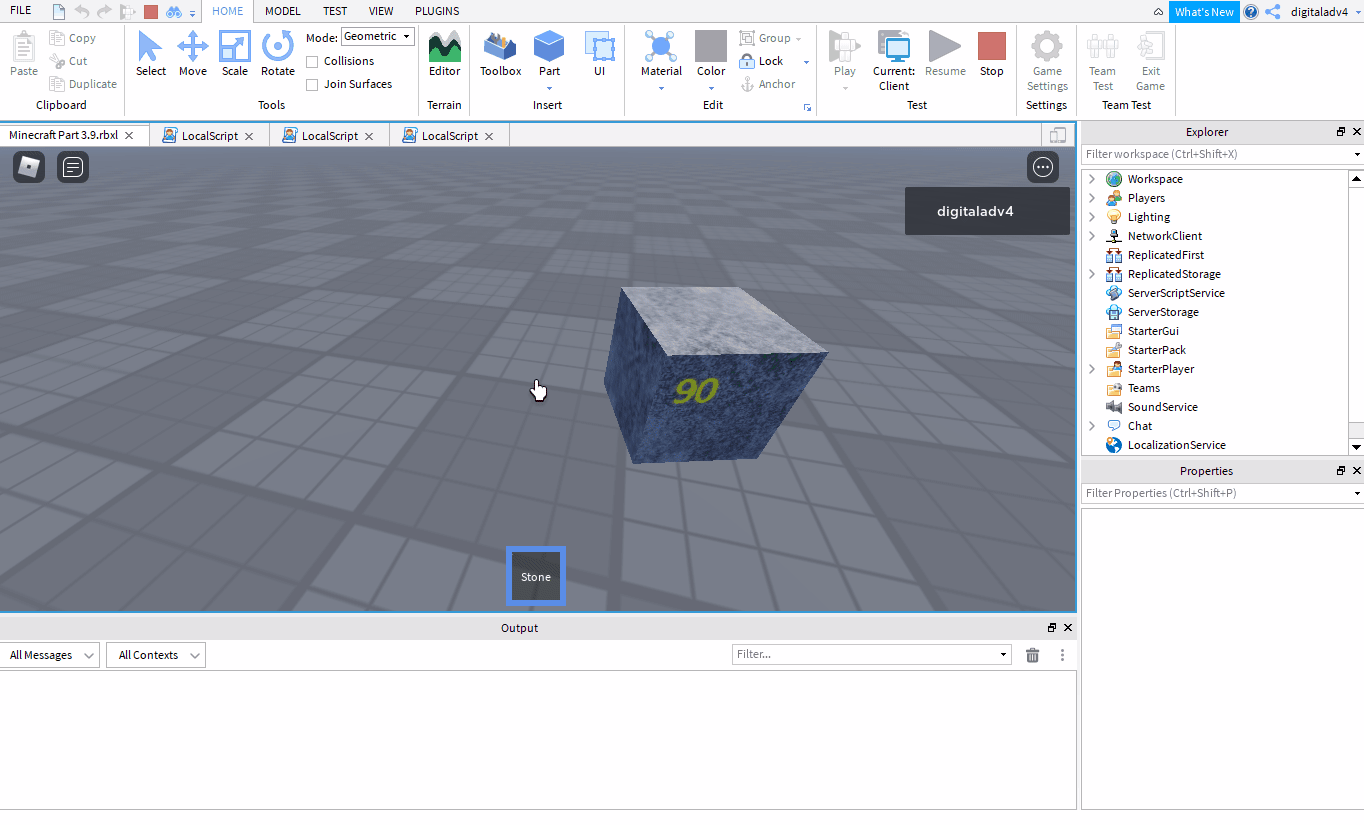Open the Terrain Editor

pos(445,54)
